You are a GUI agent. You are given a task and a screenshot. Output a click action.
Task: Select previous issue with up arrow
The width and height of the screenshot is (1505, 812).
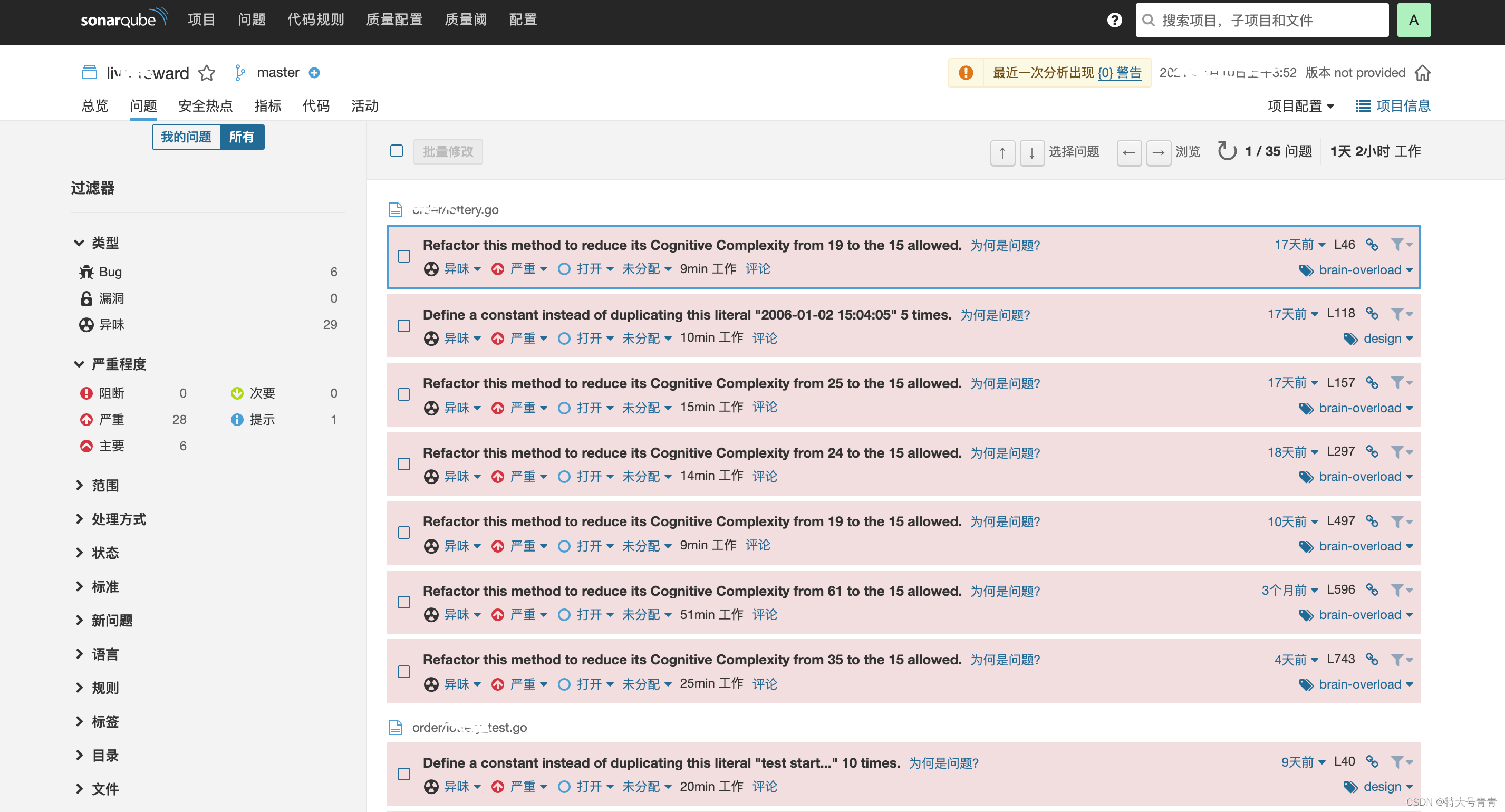[1002, 152]
